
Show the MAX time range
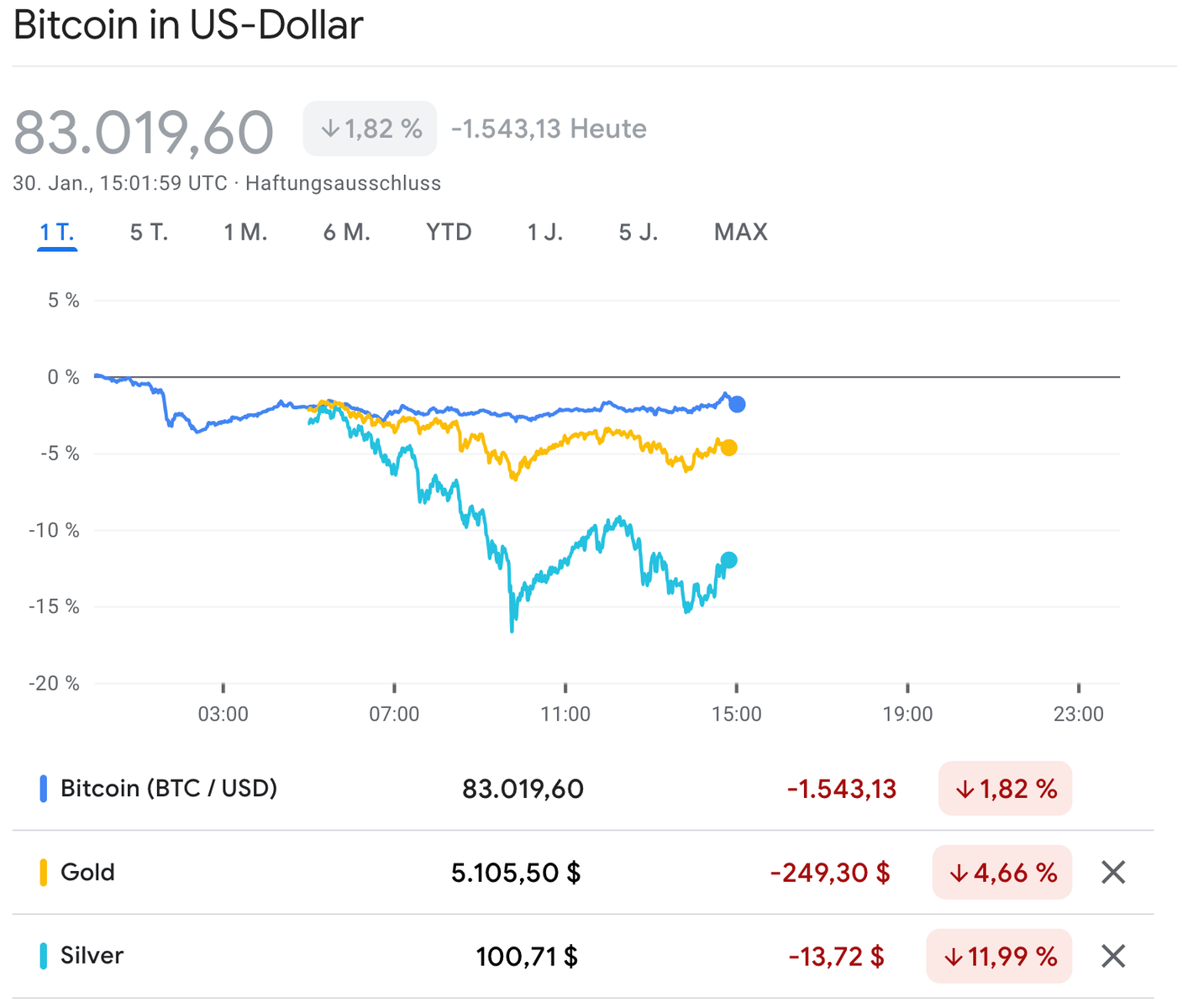pos(740,232)
